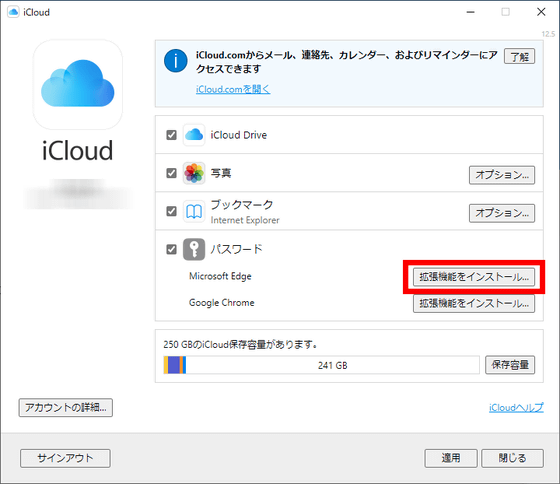Click the 250 GBのiCloud保存容量 text

(240, 345)
